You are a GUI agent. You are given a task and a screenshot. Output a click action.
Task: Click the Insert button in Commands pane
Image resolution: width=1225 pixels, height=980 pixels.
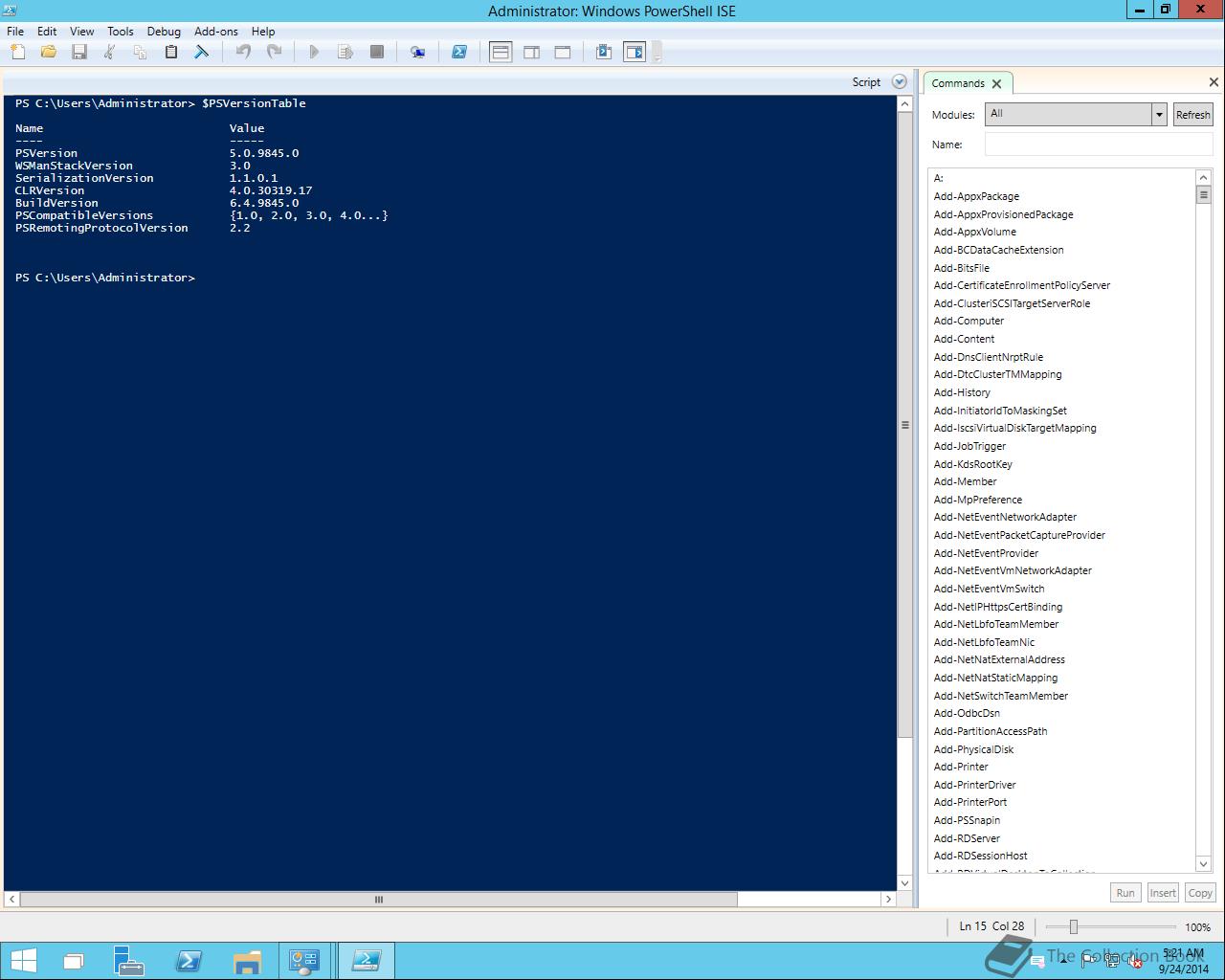coord(1163,893)
